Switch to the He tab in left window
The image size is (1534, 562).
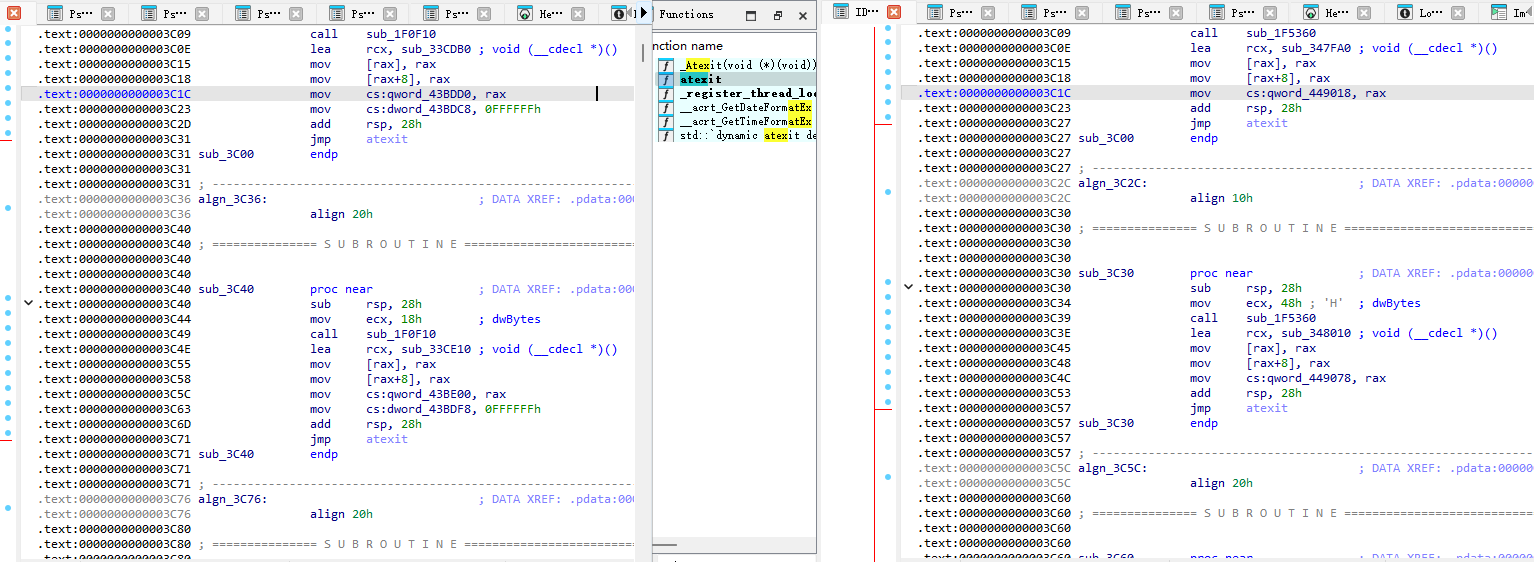[x=550, y=14]
